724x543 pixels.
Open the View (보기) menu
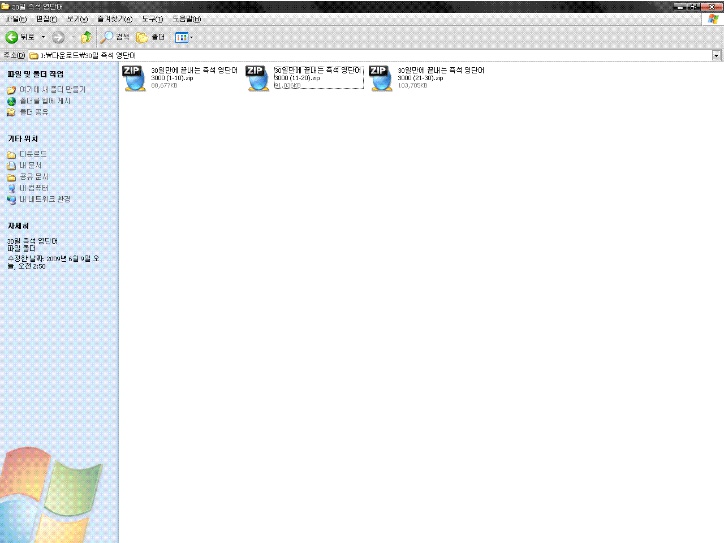(x=77, y=19)
